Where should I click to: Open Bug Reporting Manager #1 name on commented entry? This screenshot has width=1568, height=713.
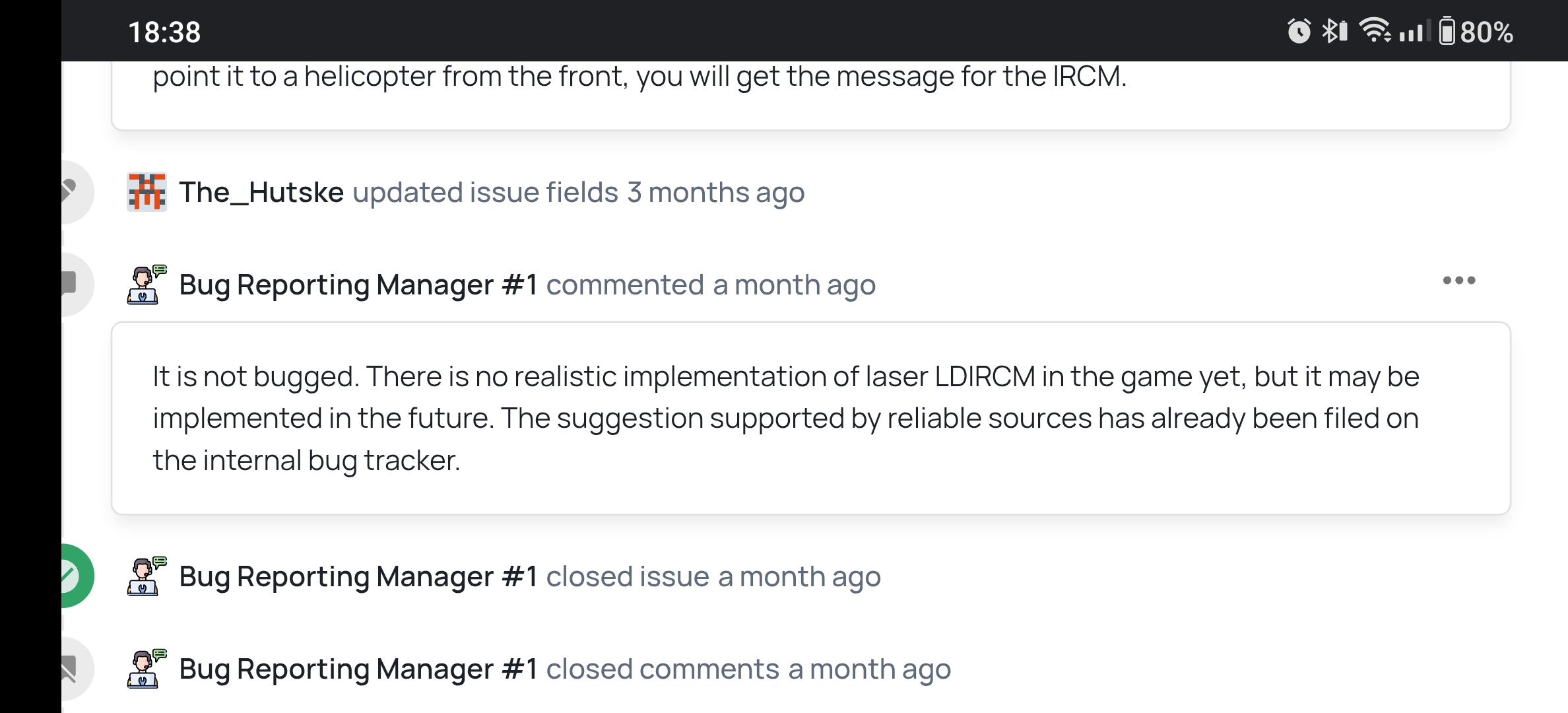tap(358, 285)
